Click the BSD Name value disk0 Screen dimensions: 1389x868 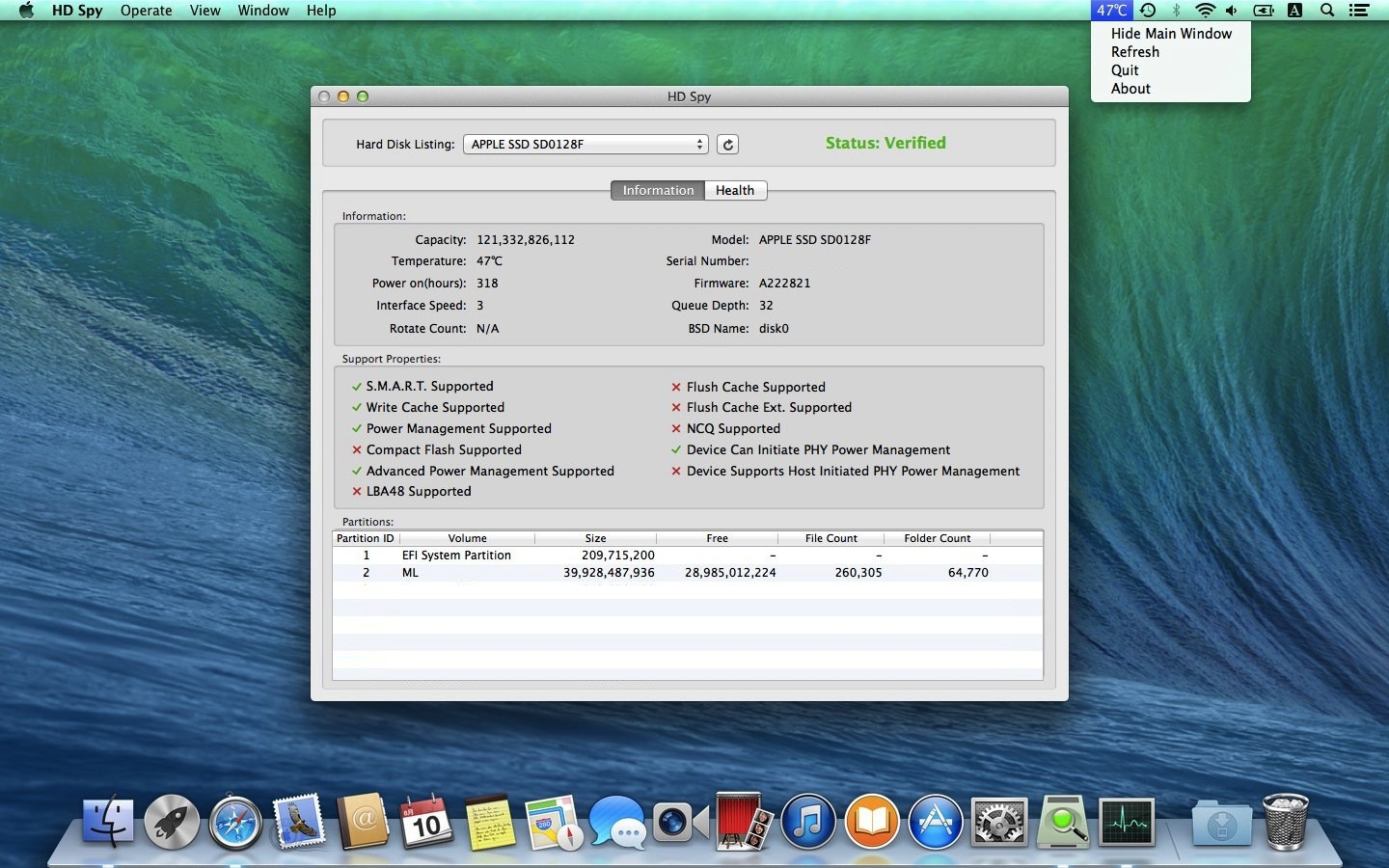(x=774, y=329)
